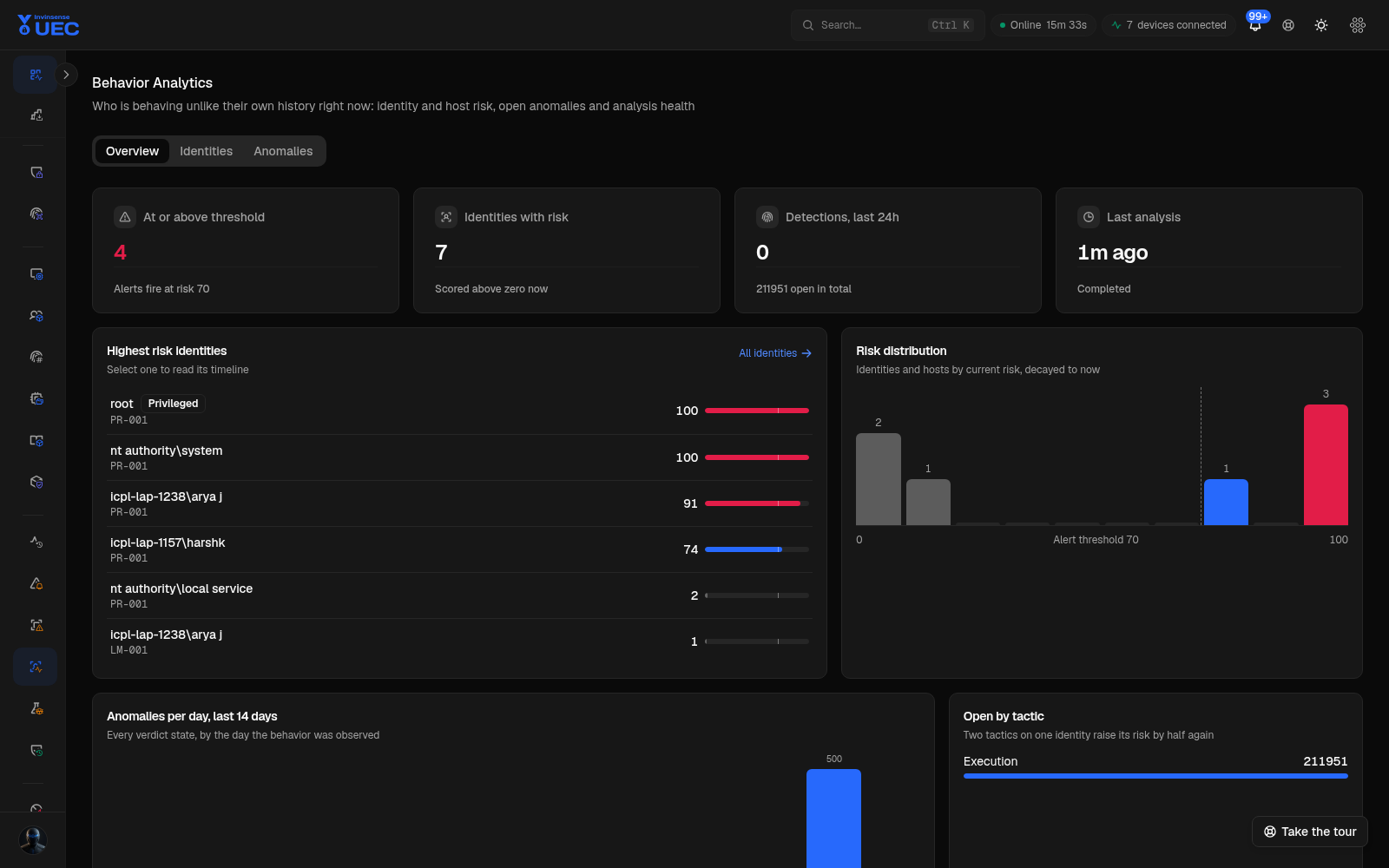
Task: Open the All identities link
Action: coord(775,353)
